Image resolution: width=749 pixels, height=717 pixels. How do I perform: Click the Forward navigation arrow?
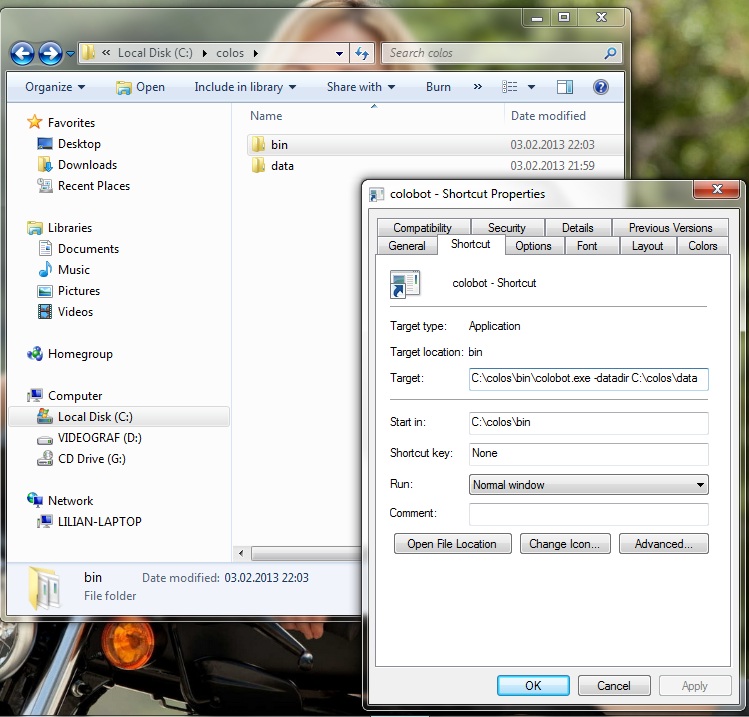(50, 54)
